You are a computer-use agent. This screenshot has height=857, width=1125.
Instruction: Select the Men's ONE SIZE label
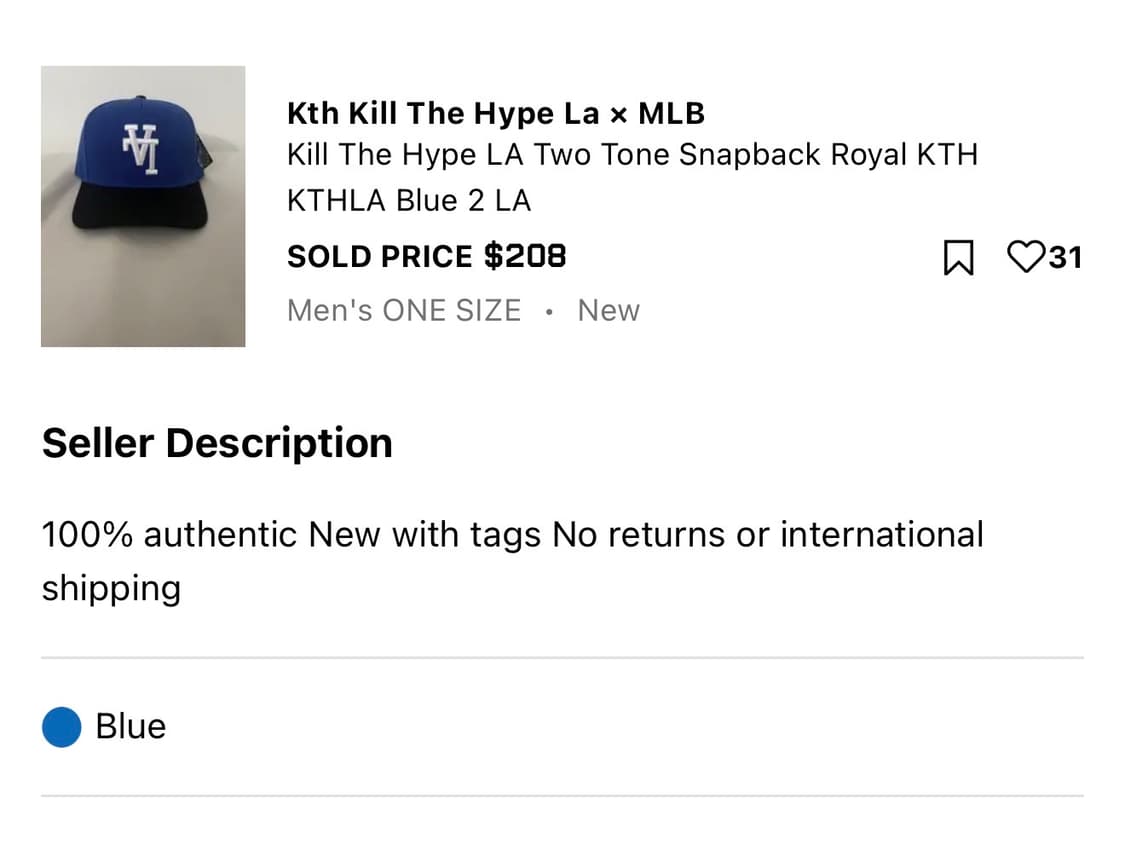coord(403,310)
